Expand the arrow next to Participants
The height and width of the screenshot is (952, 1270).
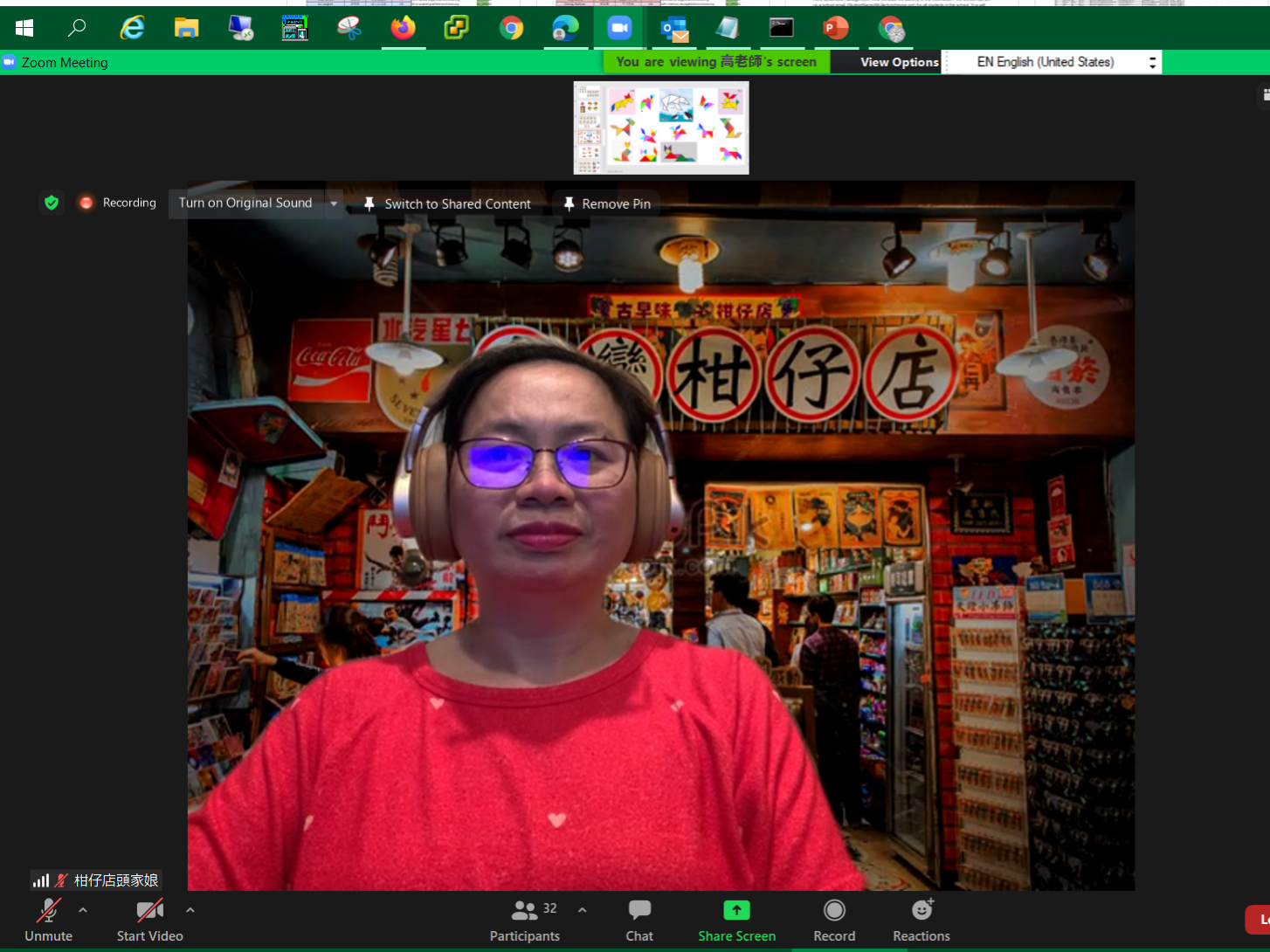[583, 910]
